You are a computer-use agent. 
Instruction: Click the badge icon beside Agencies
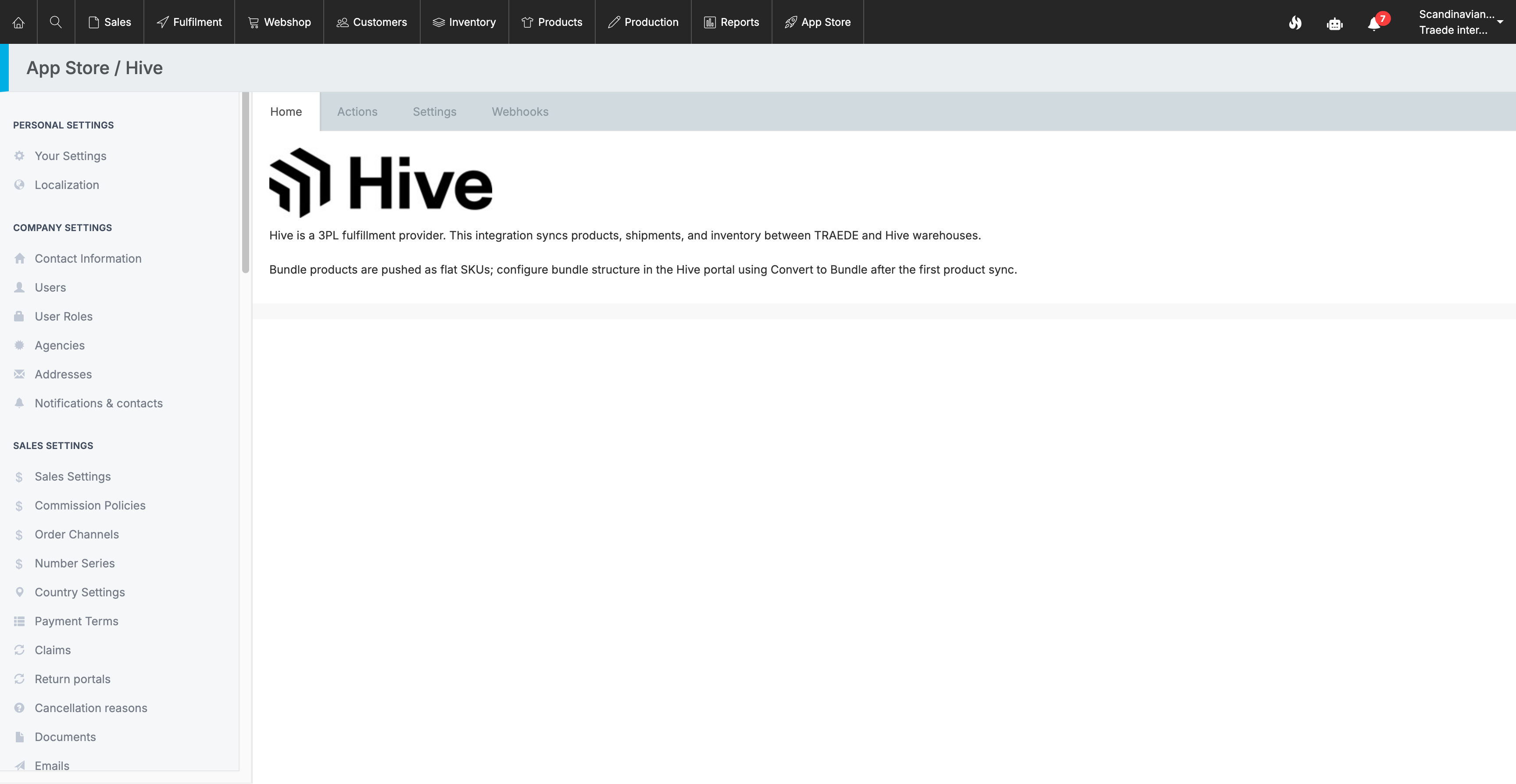(x=19, y=345)
